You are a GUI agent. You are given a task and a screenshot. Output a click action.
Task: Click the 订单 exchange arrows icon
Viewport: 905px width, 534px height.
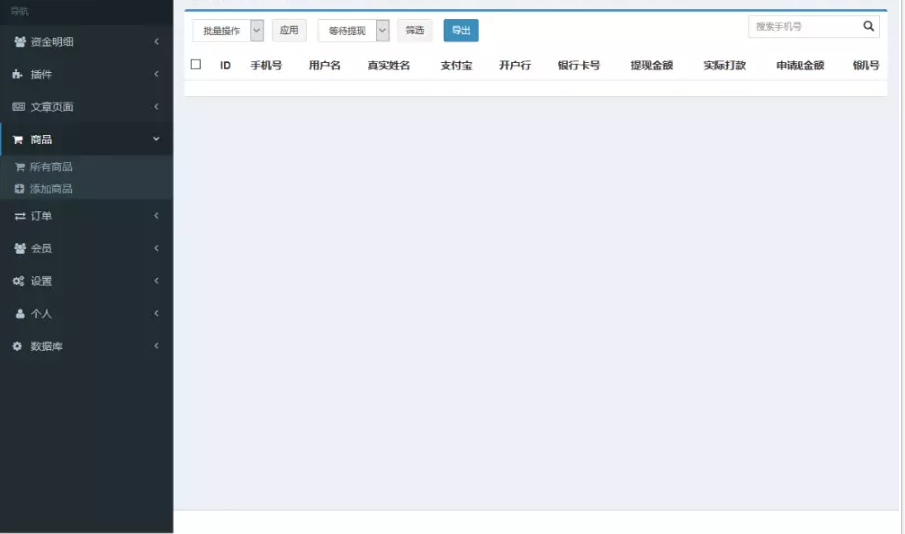click(19, 216)
